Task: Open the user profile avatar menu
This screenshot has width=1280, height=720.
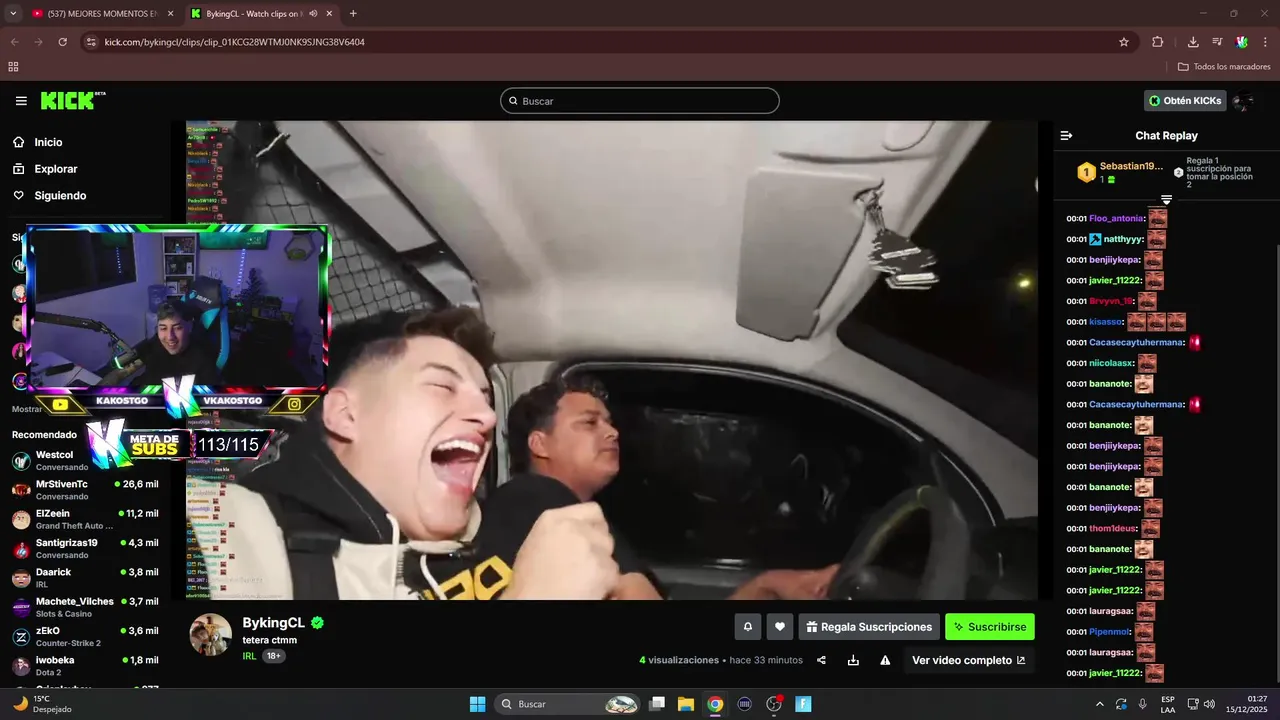Action: click(x=1243, y=101)
